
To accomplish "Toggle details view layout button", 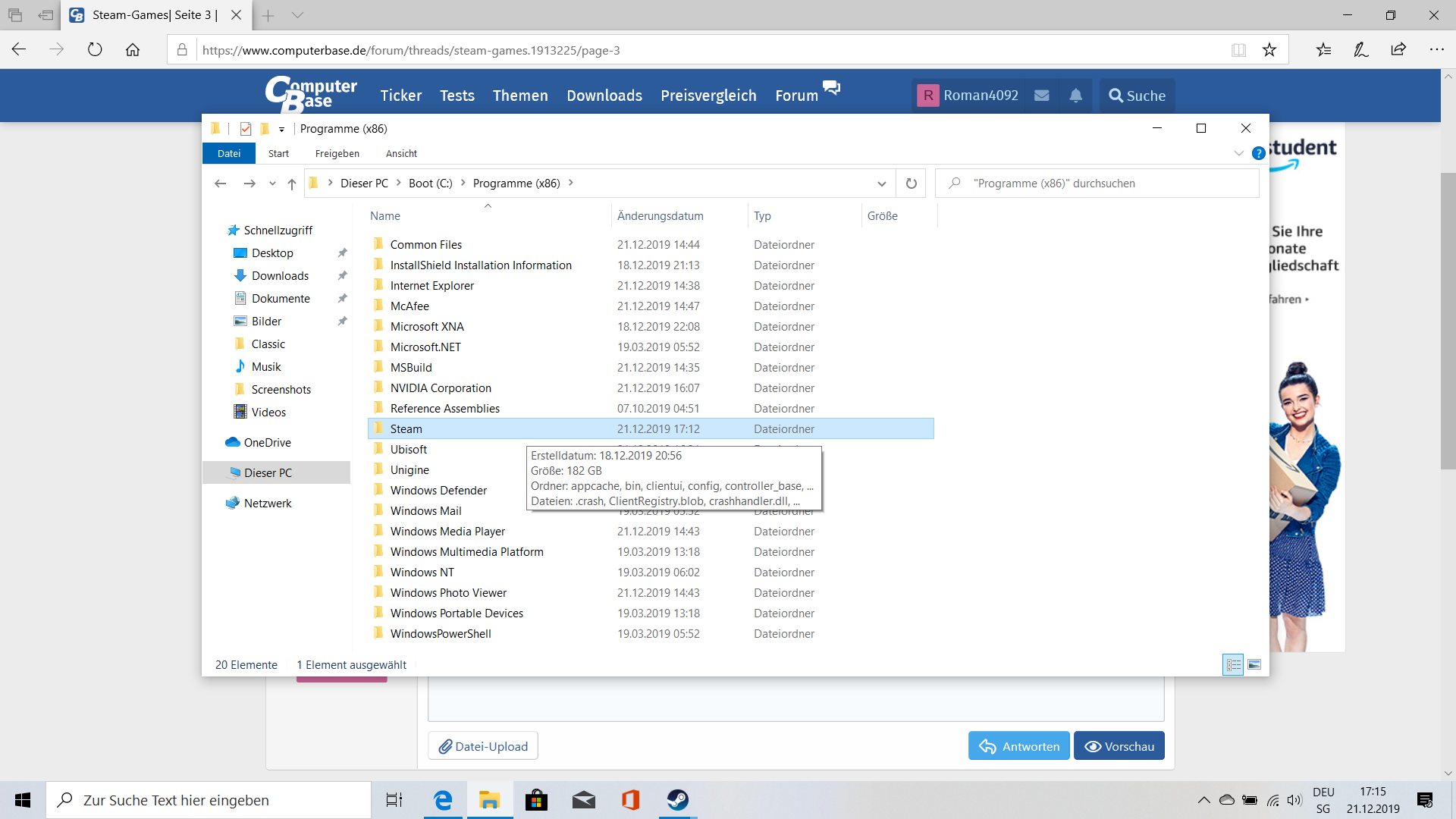I will [1233, 665].
